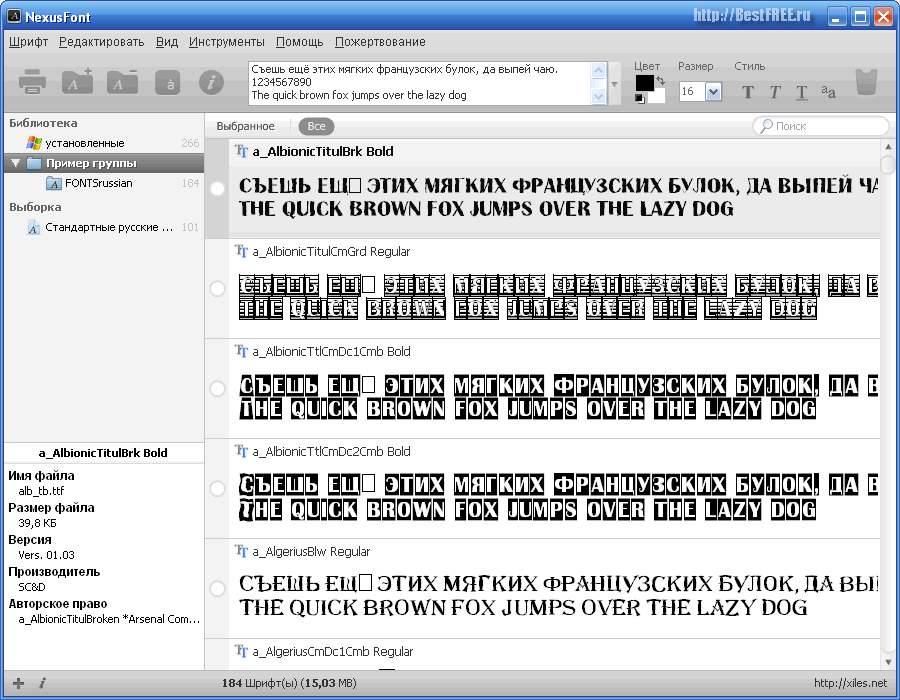
Task: Click manufacturer value SC&D
Action: 32,587
